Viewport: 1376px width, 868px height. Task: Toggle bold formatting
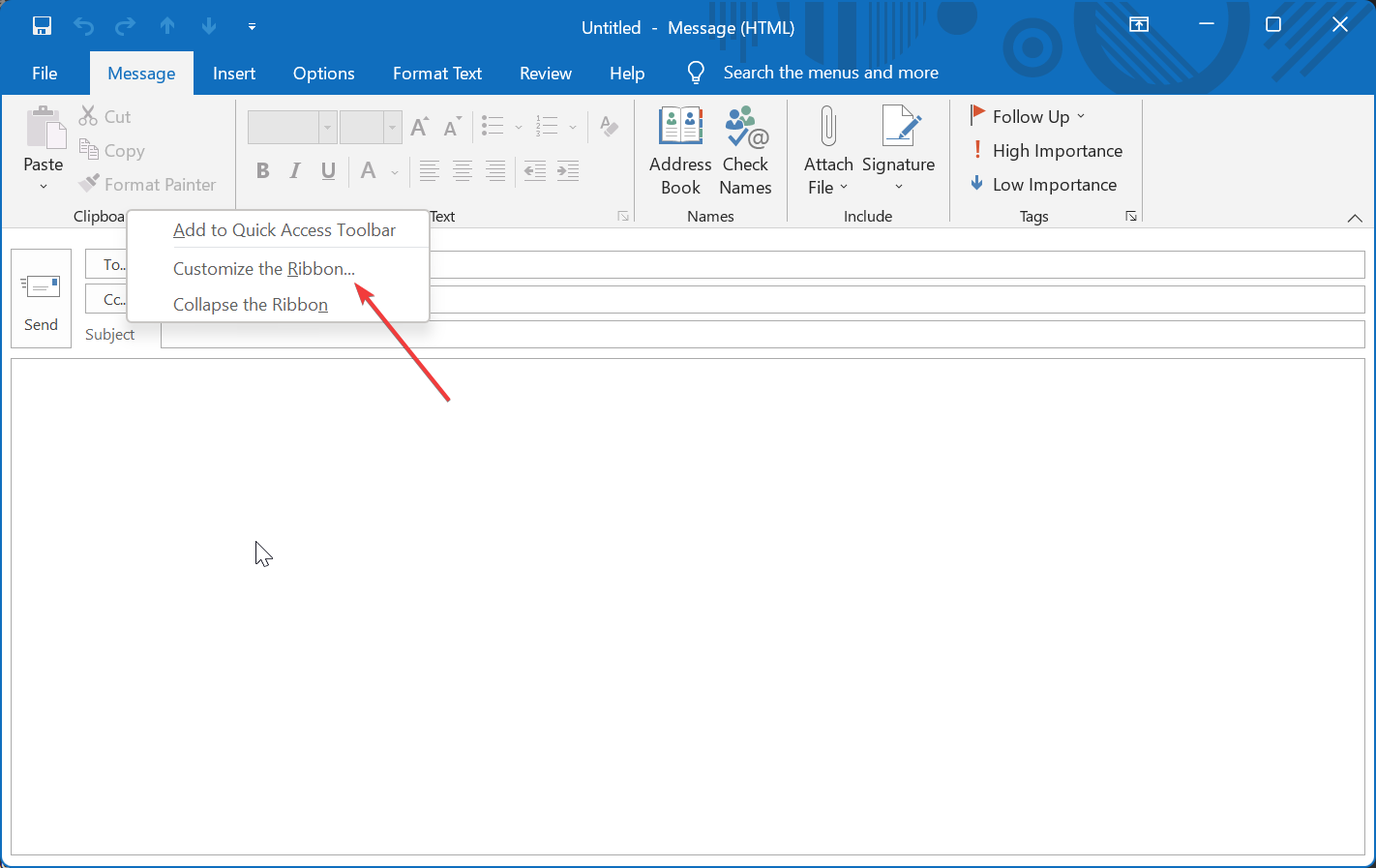(x=262, y=170)
